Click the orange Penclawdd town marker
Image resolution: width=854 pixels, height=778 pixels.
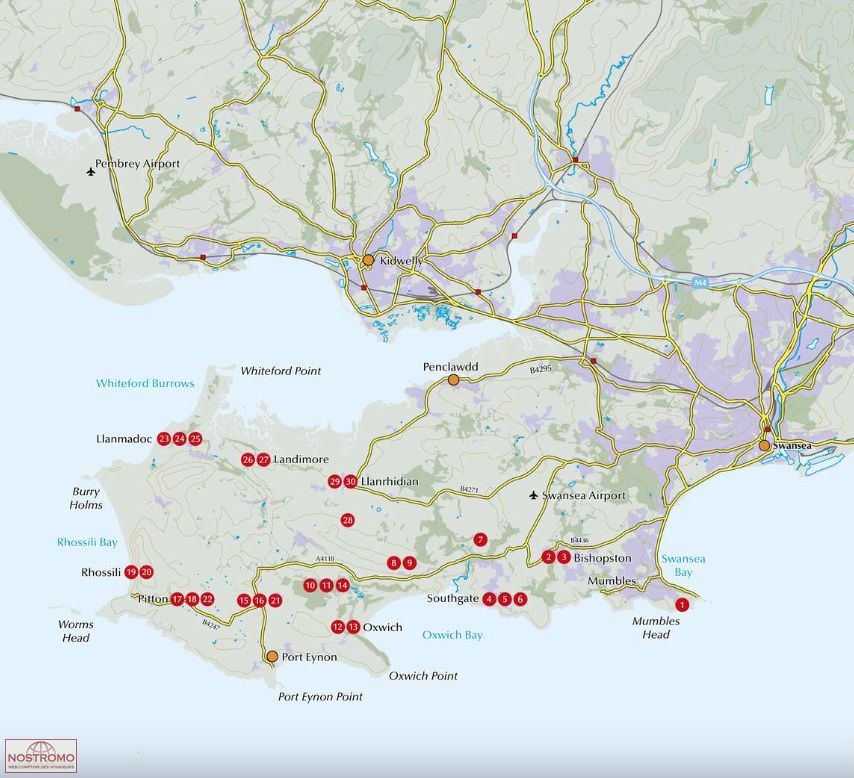[x=453, y=380]
